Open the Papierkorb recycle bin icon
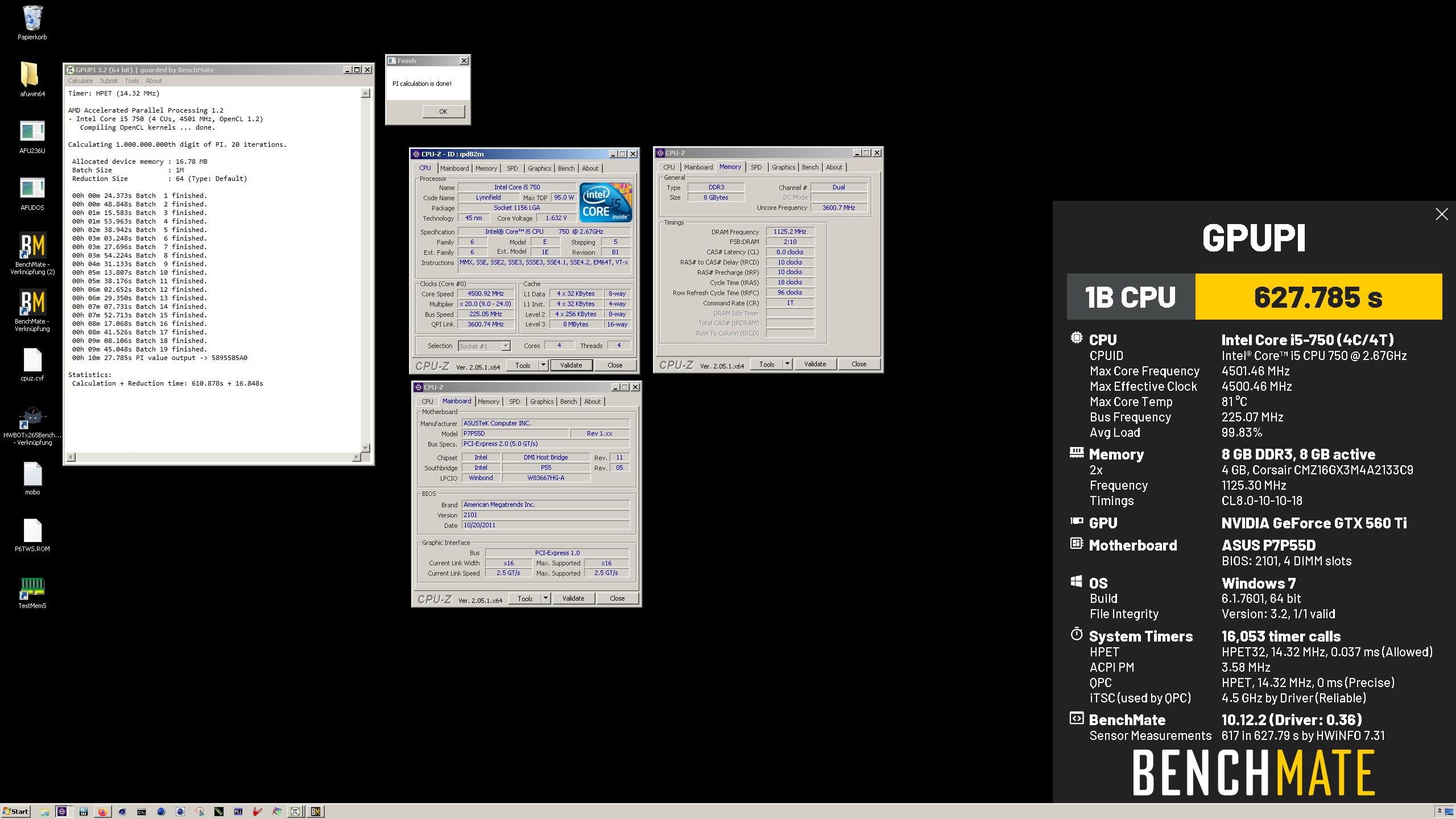Screen dimensions: 1456x819 (x=32, y=23)
